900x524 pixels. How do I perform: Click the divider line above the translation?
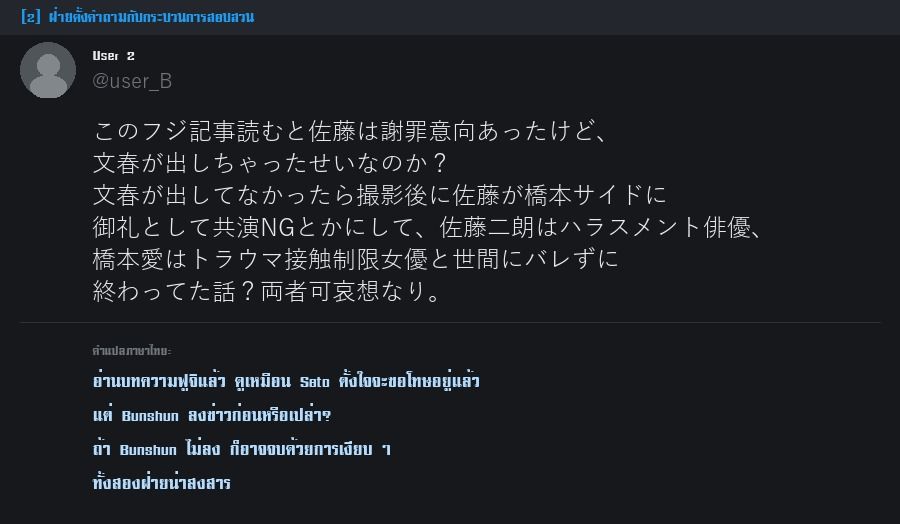450,323
